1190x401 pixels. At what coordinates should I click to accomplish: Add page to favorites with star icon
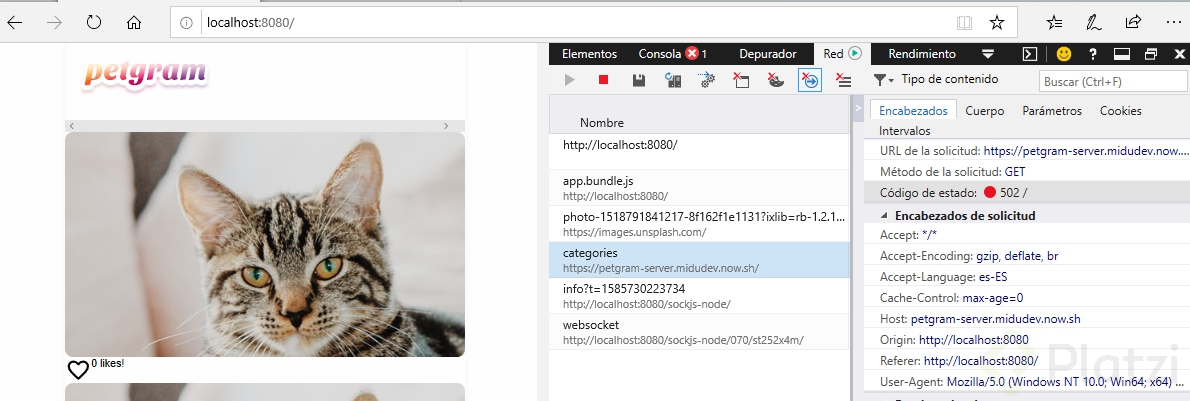997,23
